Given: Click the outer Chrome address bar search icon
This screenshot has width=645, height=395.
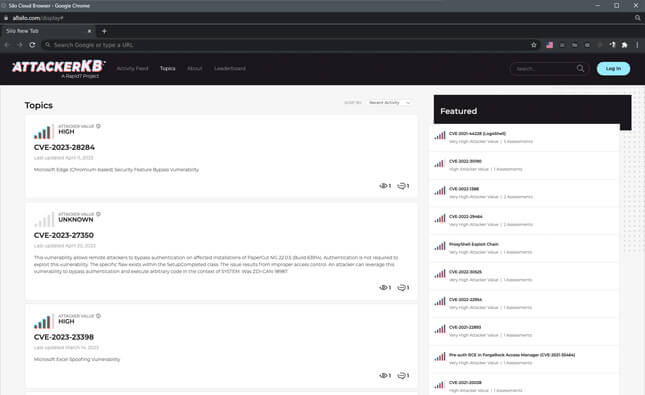Looking at the screenshot, I should (x=637, y=18).
